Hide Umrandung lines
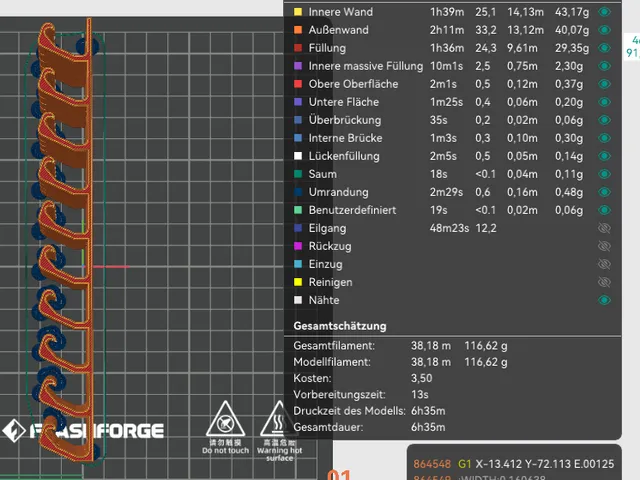The width and height of the screenshot is (640, 480). click(604, 192)
